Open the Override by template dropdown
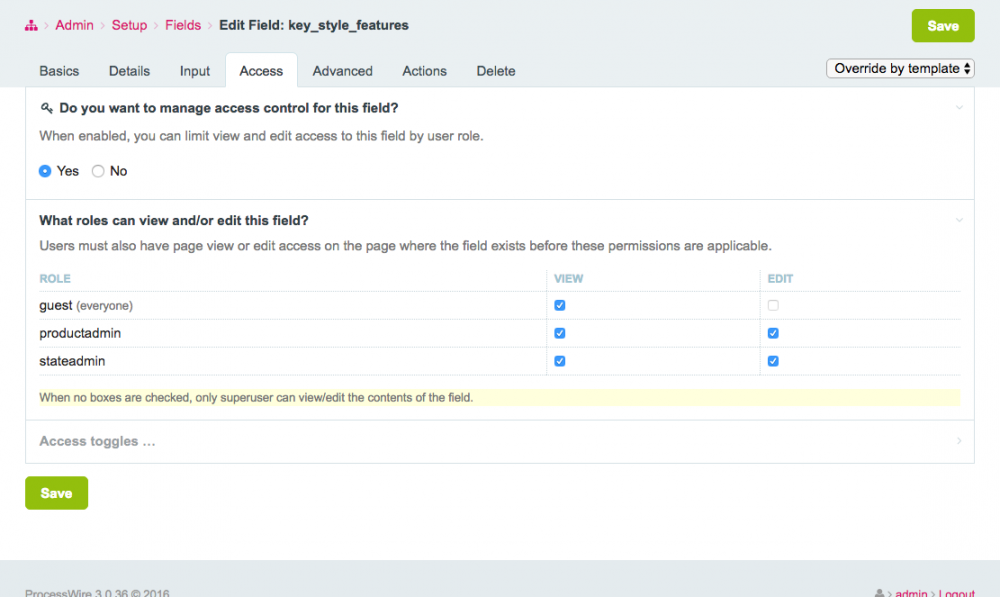 900,69
